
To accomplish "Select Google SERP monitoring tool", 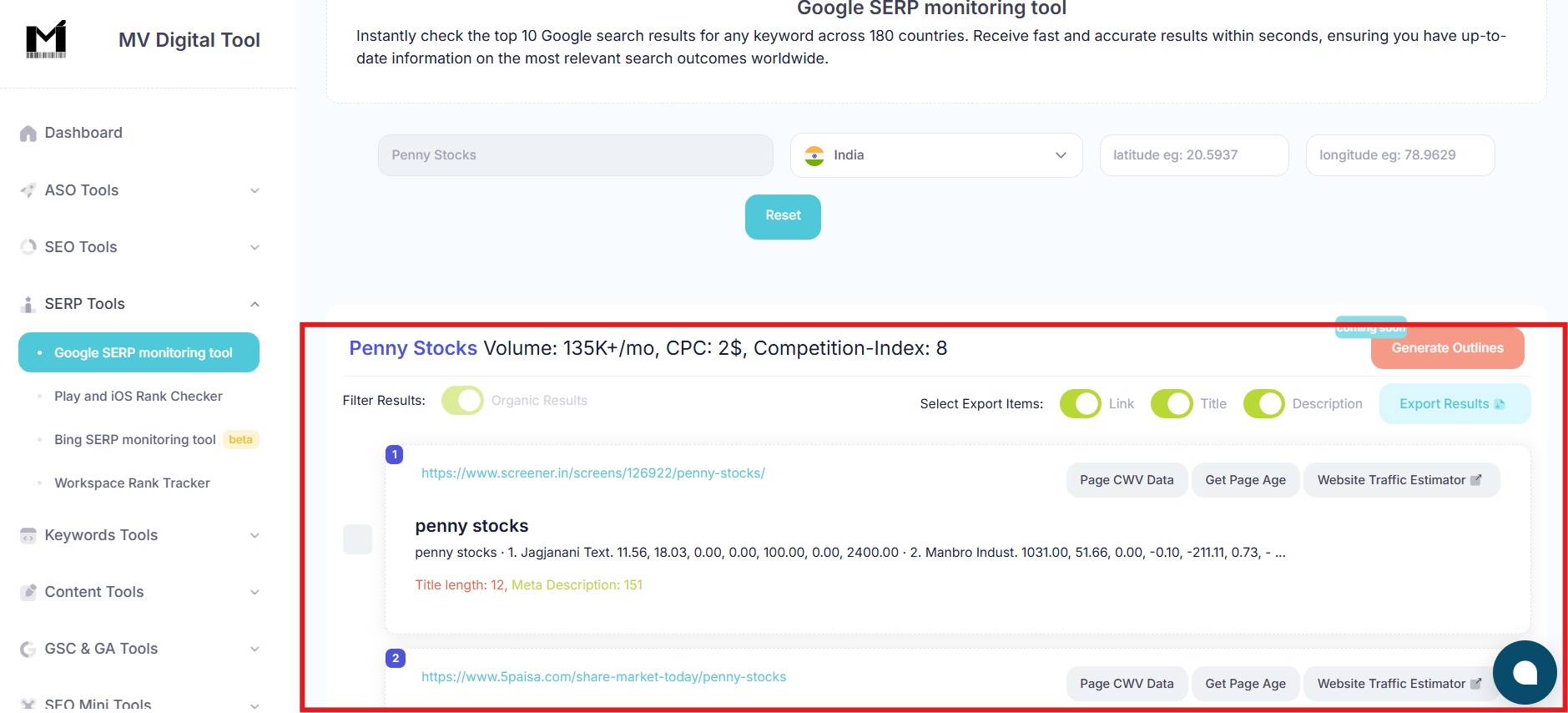I will coord(139,352).
